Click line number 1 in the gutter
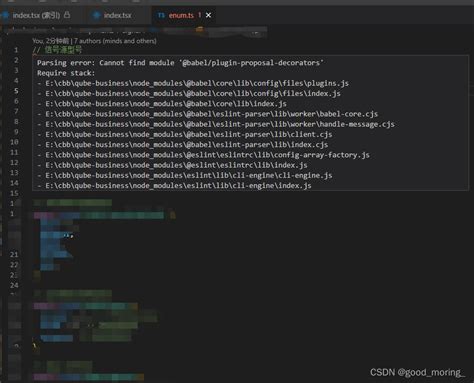The width and height of the screenshot is (474, 383). tap(16, 50)
